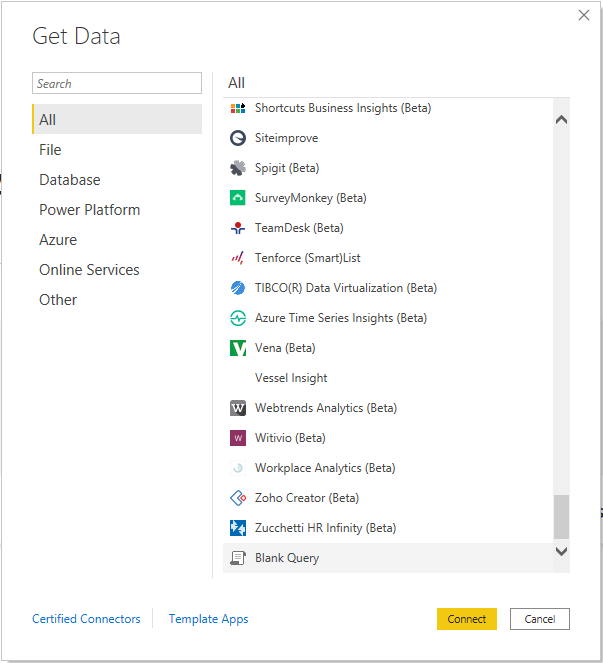Select the Online Services category
Screen dimensions: 603x663
click(x=117, y=270)
